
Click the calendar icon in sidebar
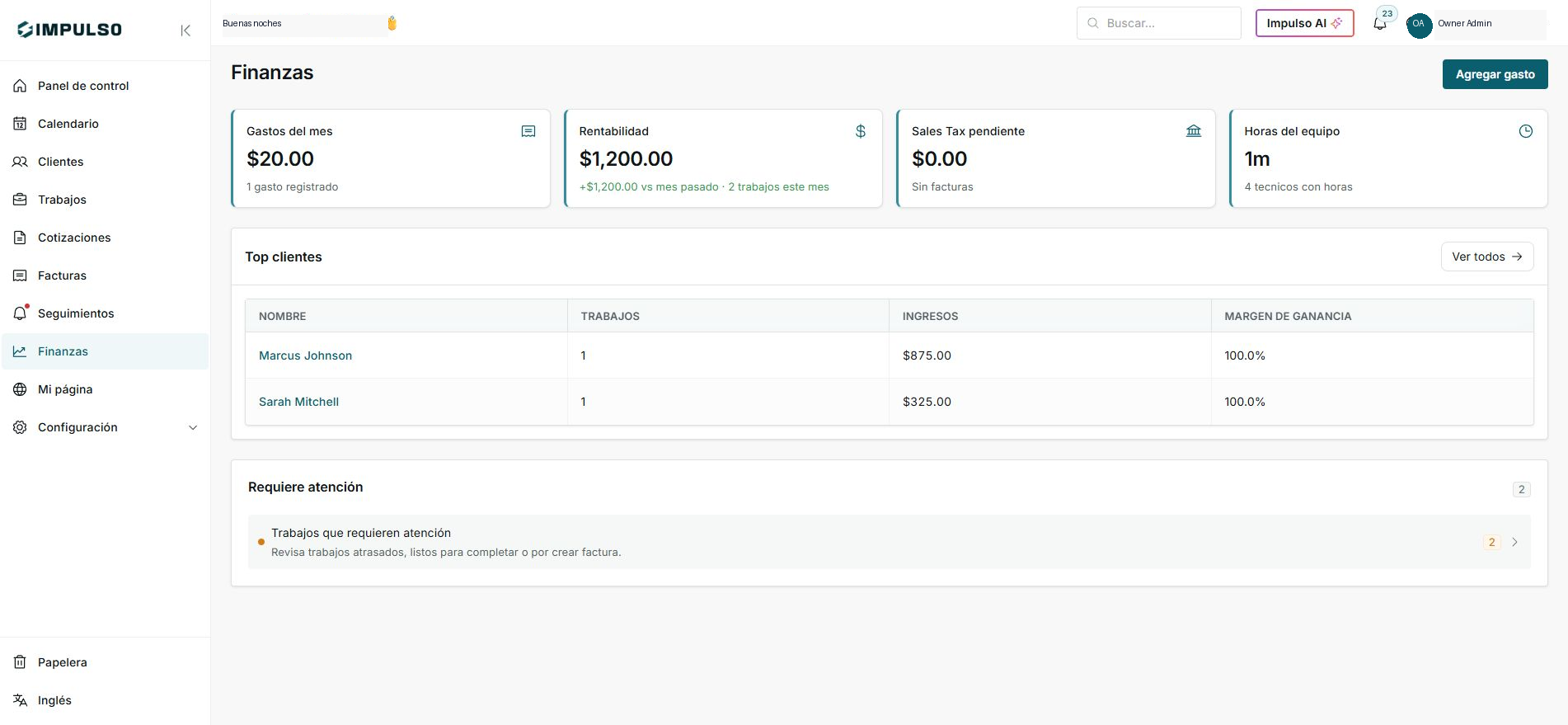point(21,124)
